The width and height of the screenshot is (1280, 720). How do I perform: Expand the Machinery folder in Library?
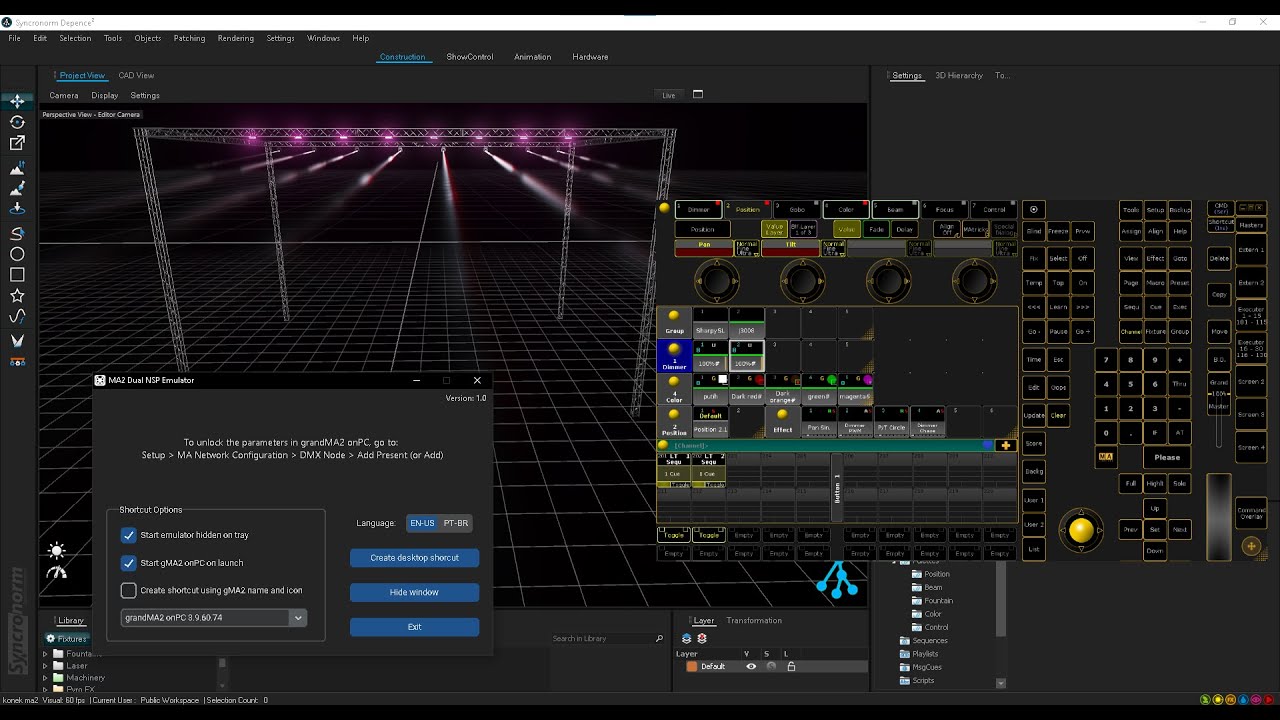45,678
